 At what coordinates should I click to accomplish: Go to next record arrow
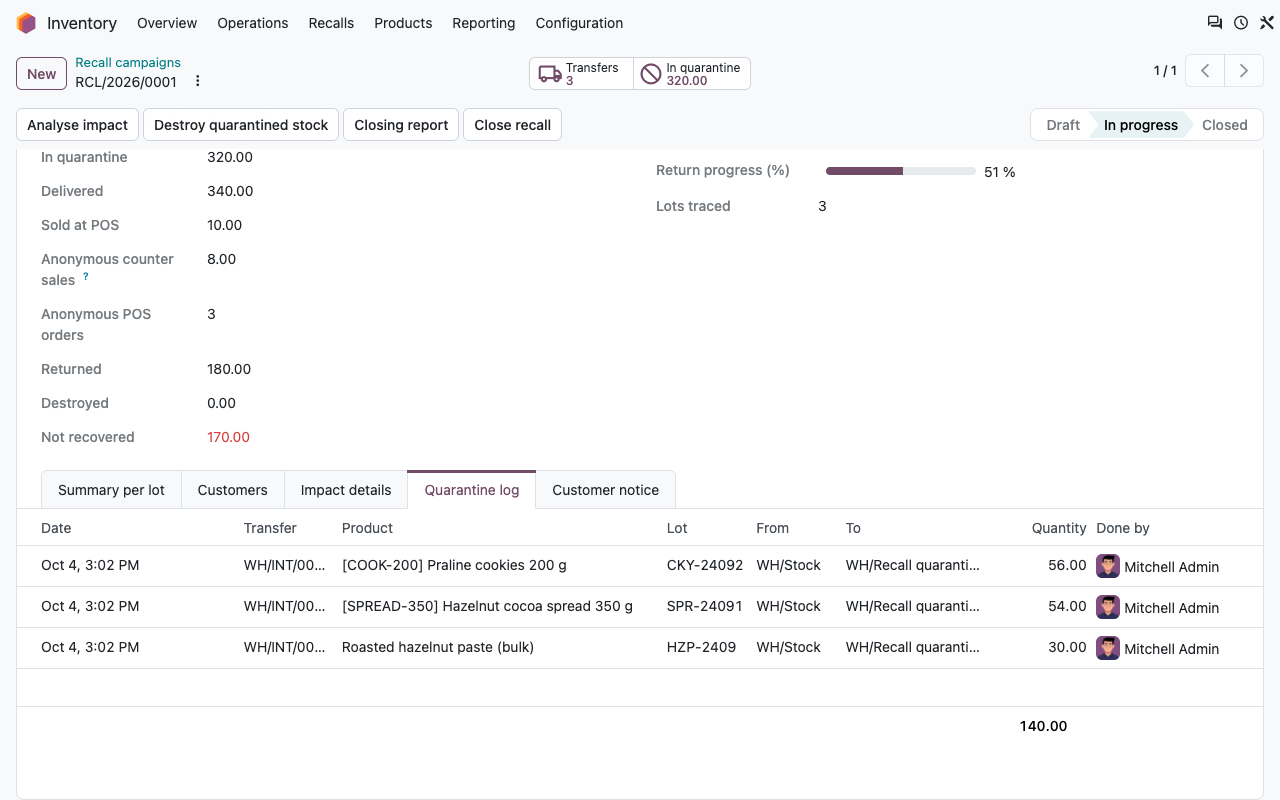(x=1244, y=71)
